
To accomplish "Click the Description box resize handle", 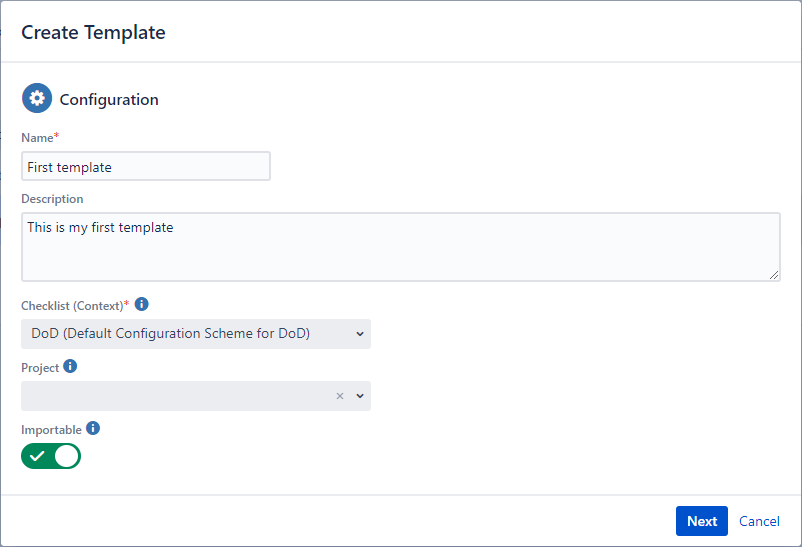I will pyautogui.click(x=774, y=275).
